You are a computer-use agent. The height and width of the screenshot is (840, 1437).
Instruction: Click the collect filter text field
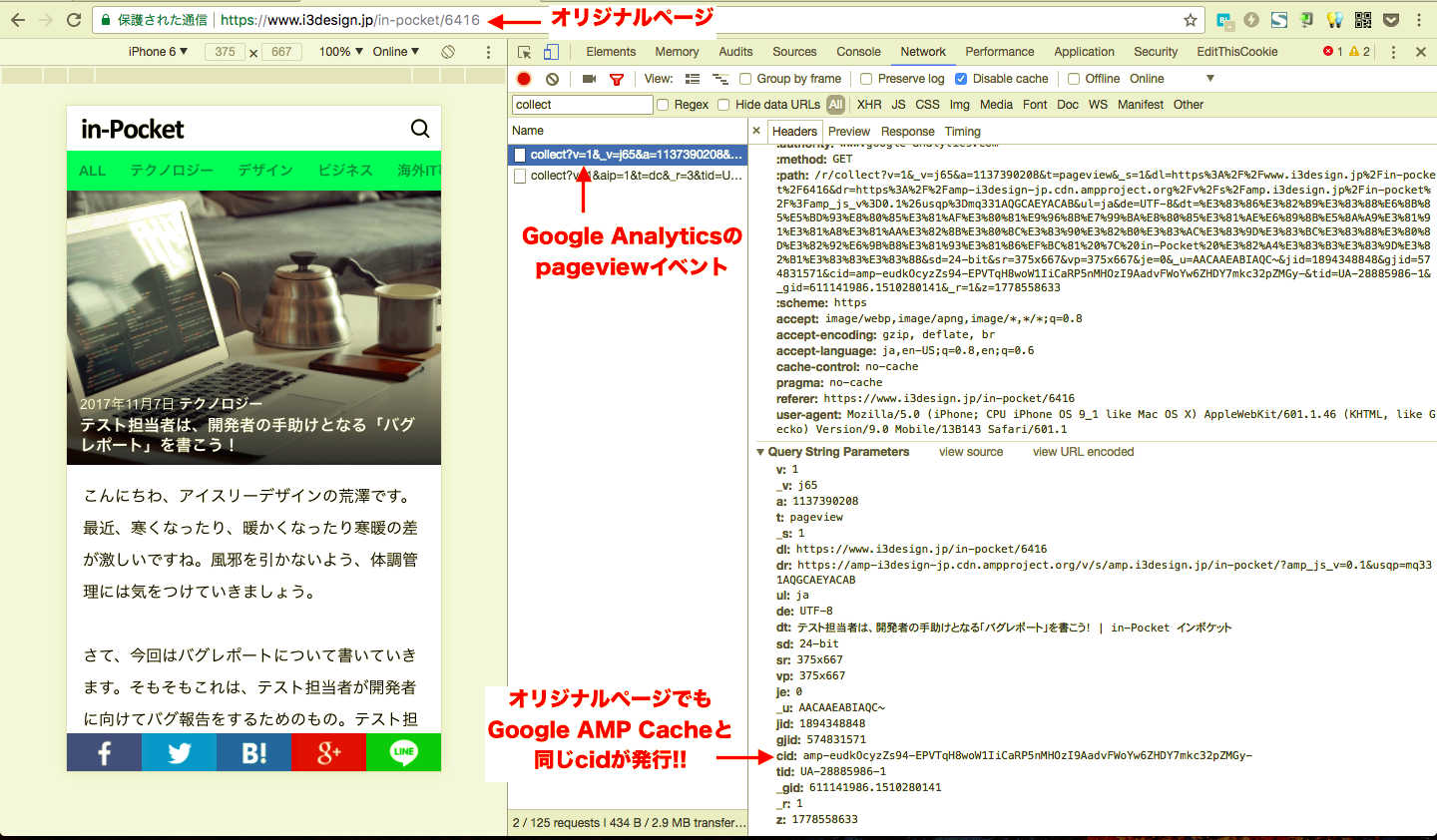(583, 105)
